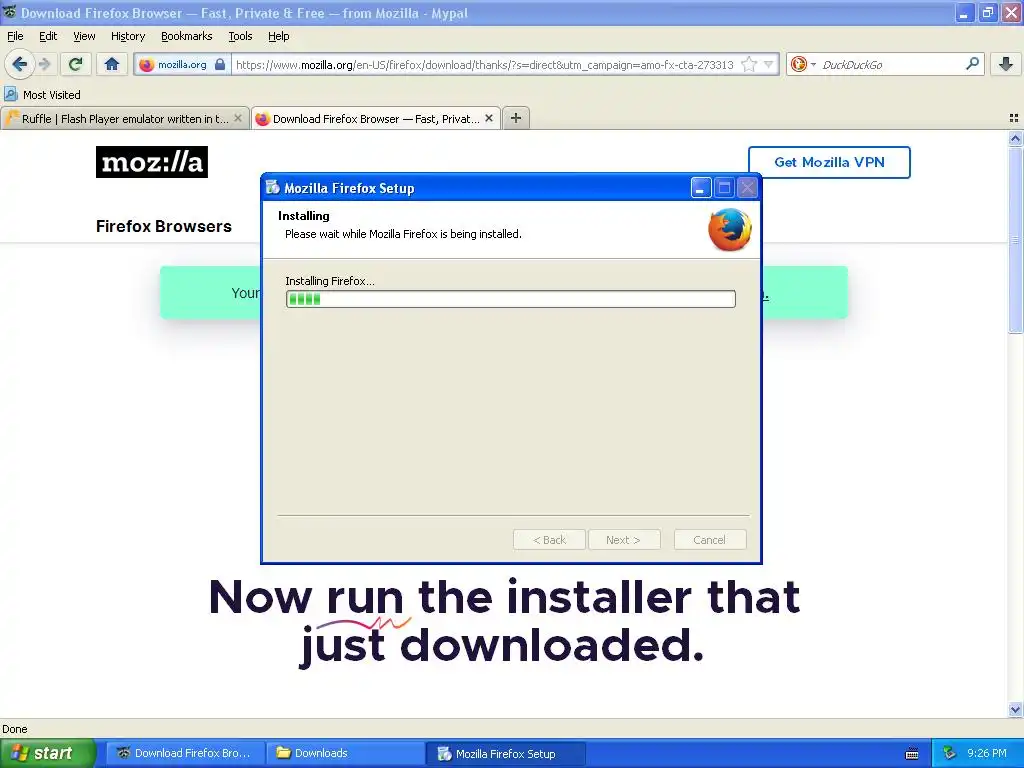The width and height of the screenshot is (1024, 768).
Task: Click the network tray icon near clock
Action: pos(949,754)
